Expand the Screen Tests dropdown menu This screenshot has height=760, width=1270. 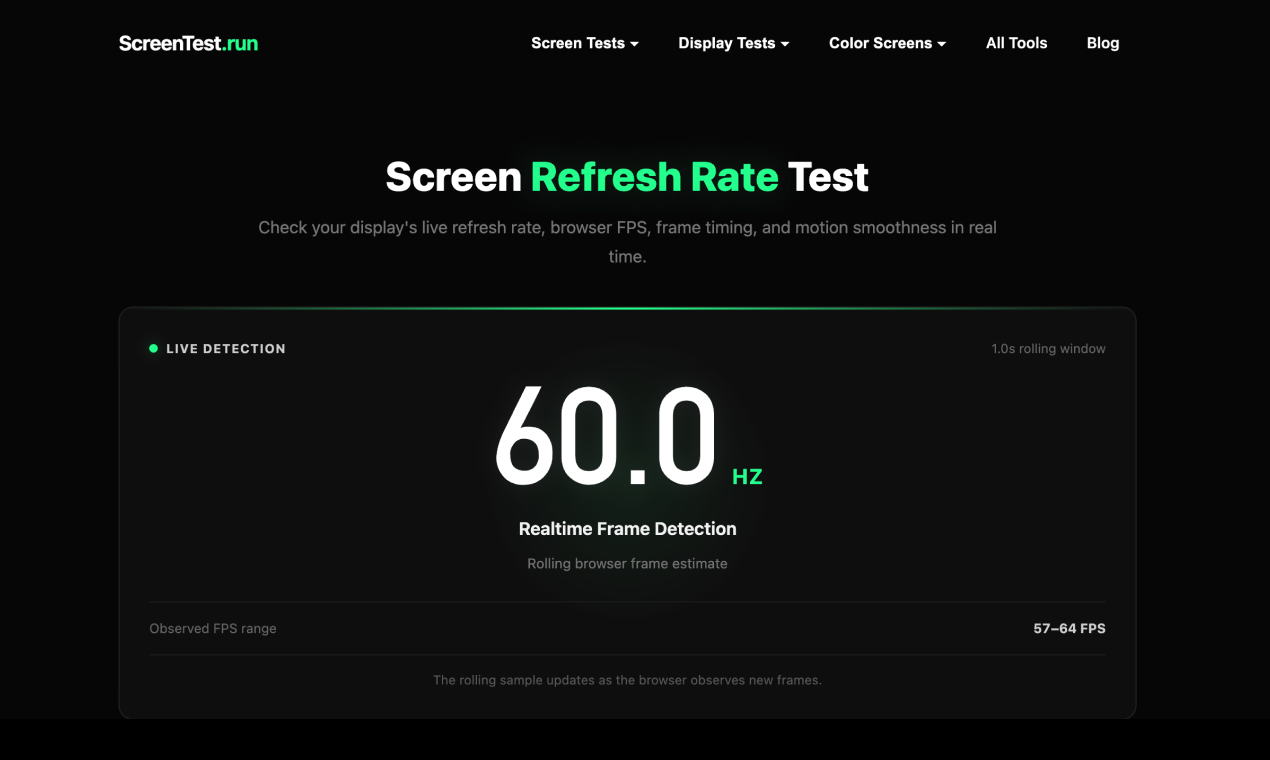[x=585, y=43]
